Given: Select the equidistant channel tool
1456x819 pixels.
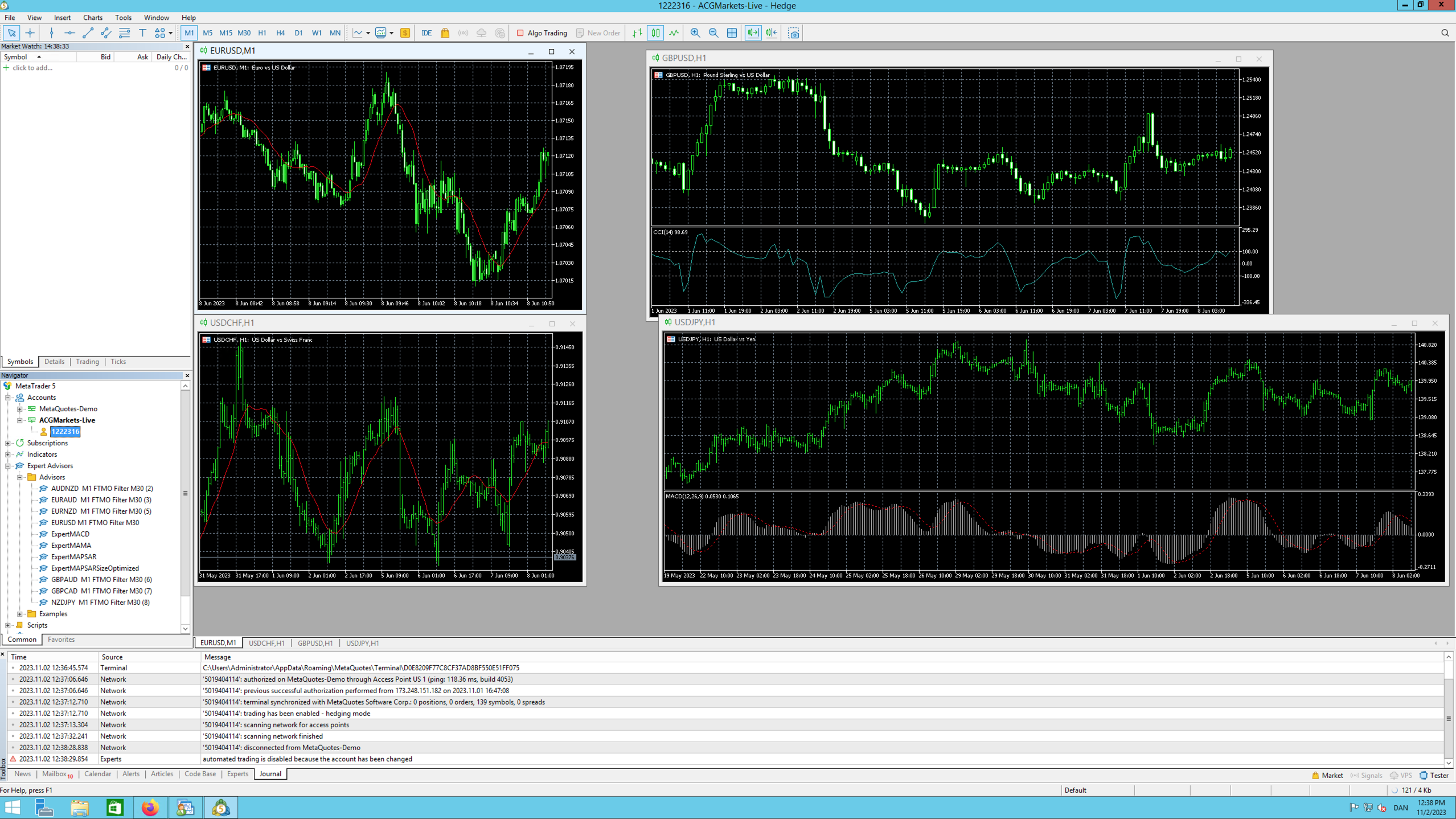Looking at the screenshot, I should point(106,33).
